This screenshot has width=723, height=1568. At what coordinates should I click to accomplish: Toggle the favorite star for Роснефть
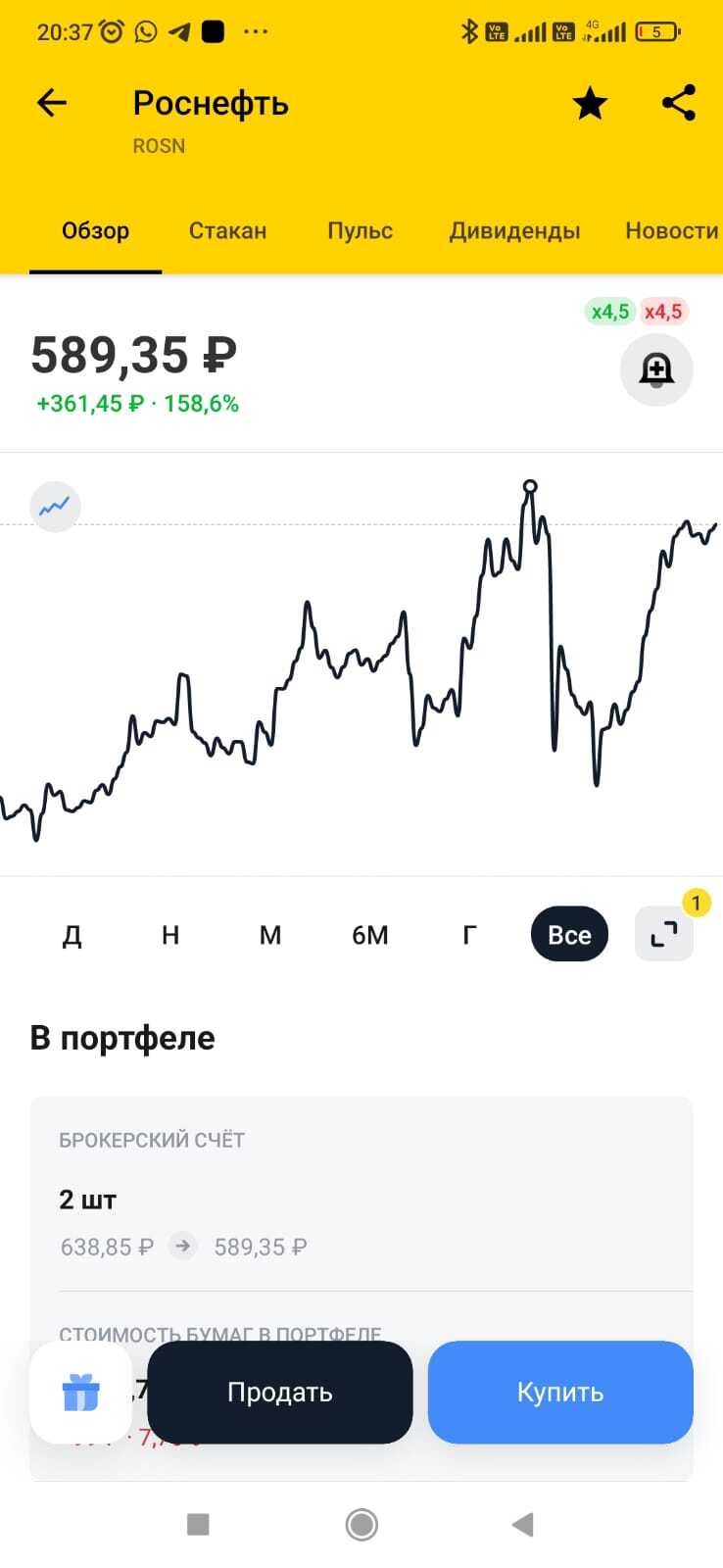590,103
